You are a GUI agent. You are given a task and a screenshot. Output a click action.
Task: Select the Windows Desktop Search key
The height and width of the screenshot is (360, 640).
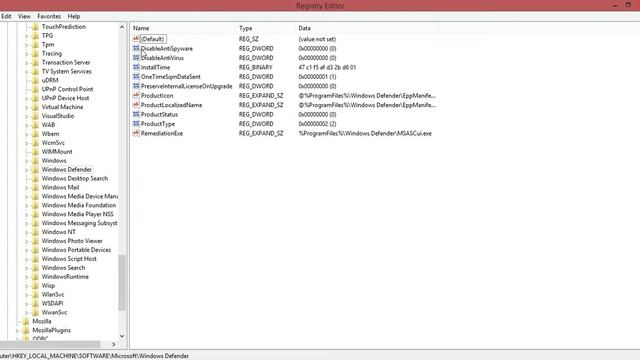[75, 178]
